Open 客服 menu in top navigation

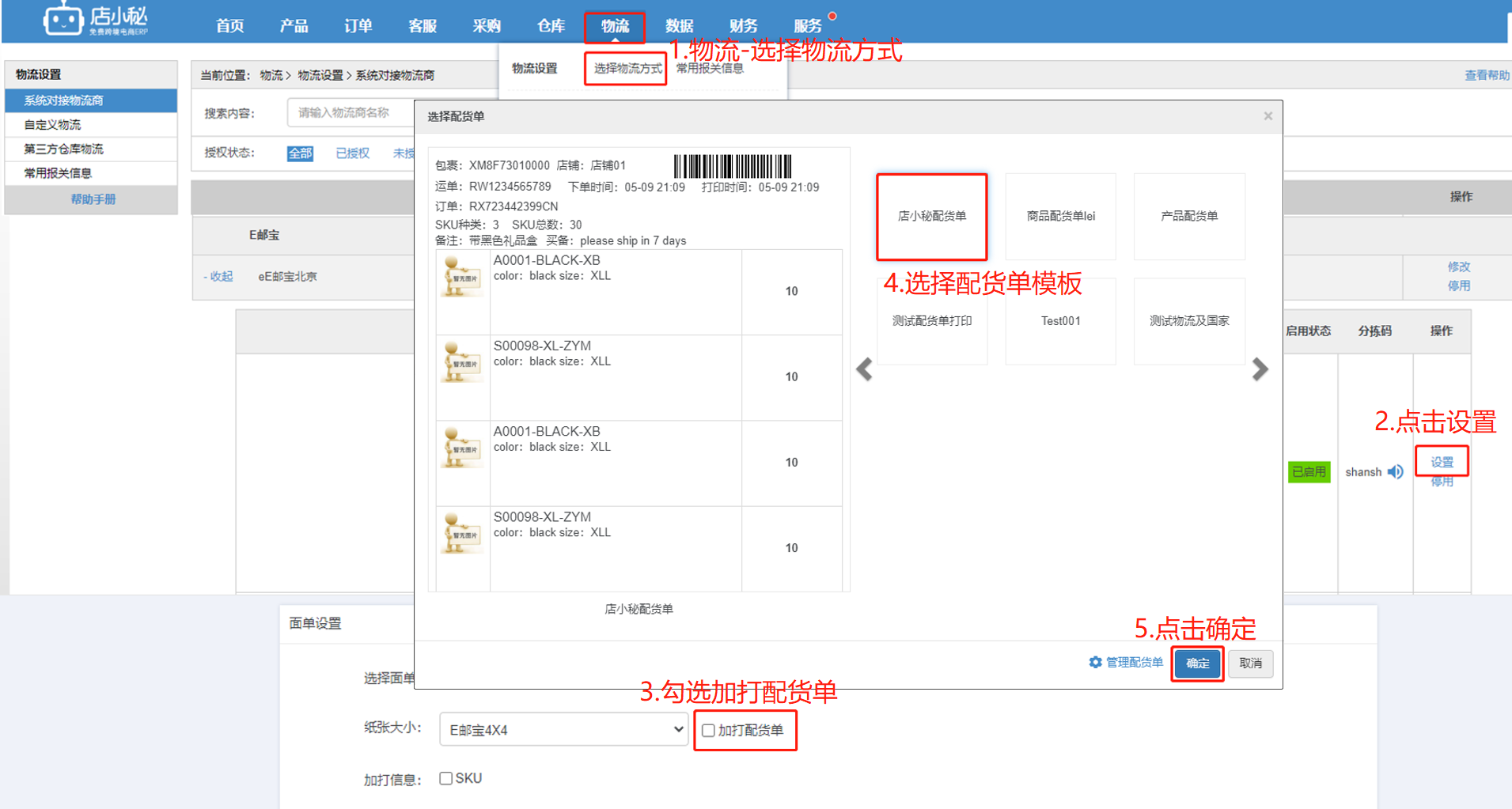click(x=423, y=26)
